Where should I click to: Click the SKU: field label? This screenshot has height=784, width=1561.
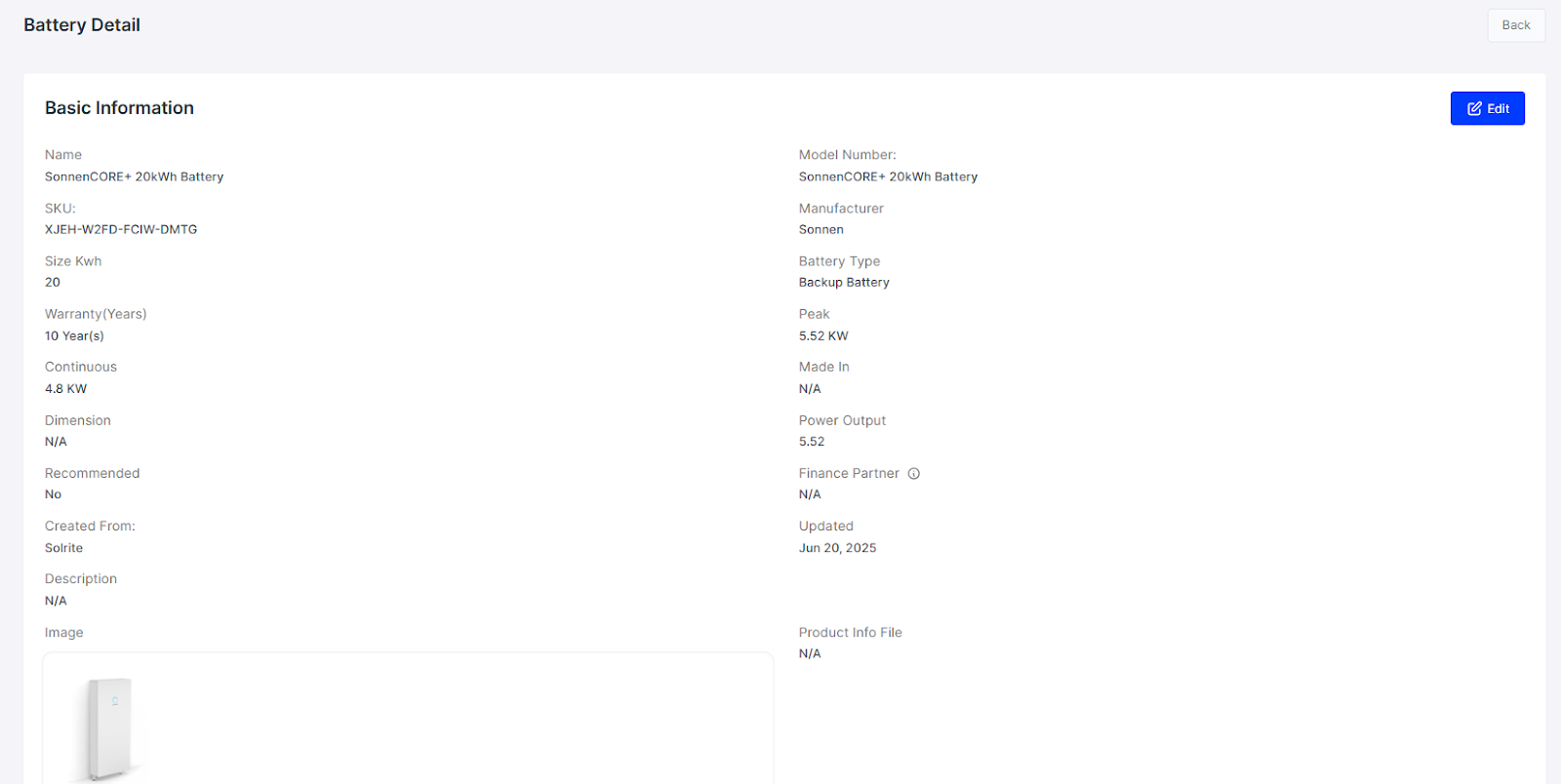click(x=60, y=209)
